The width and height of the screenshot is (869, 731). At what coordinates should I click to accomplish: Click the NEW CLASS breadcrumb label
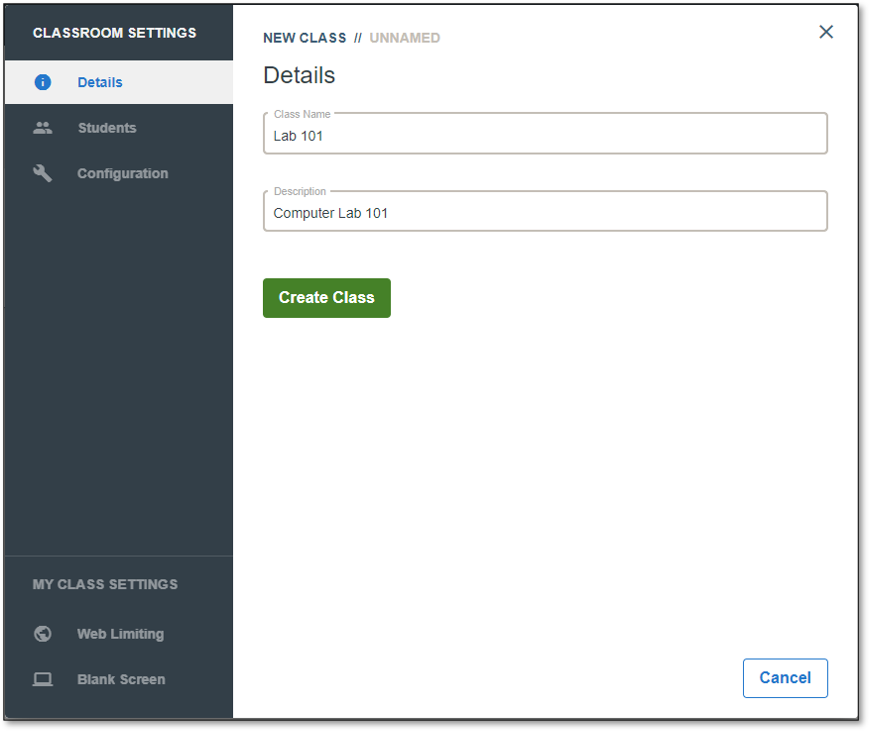(x=304, y=38)
